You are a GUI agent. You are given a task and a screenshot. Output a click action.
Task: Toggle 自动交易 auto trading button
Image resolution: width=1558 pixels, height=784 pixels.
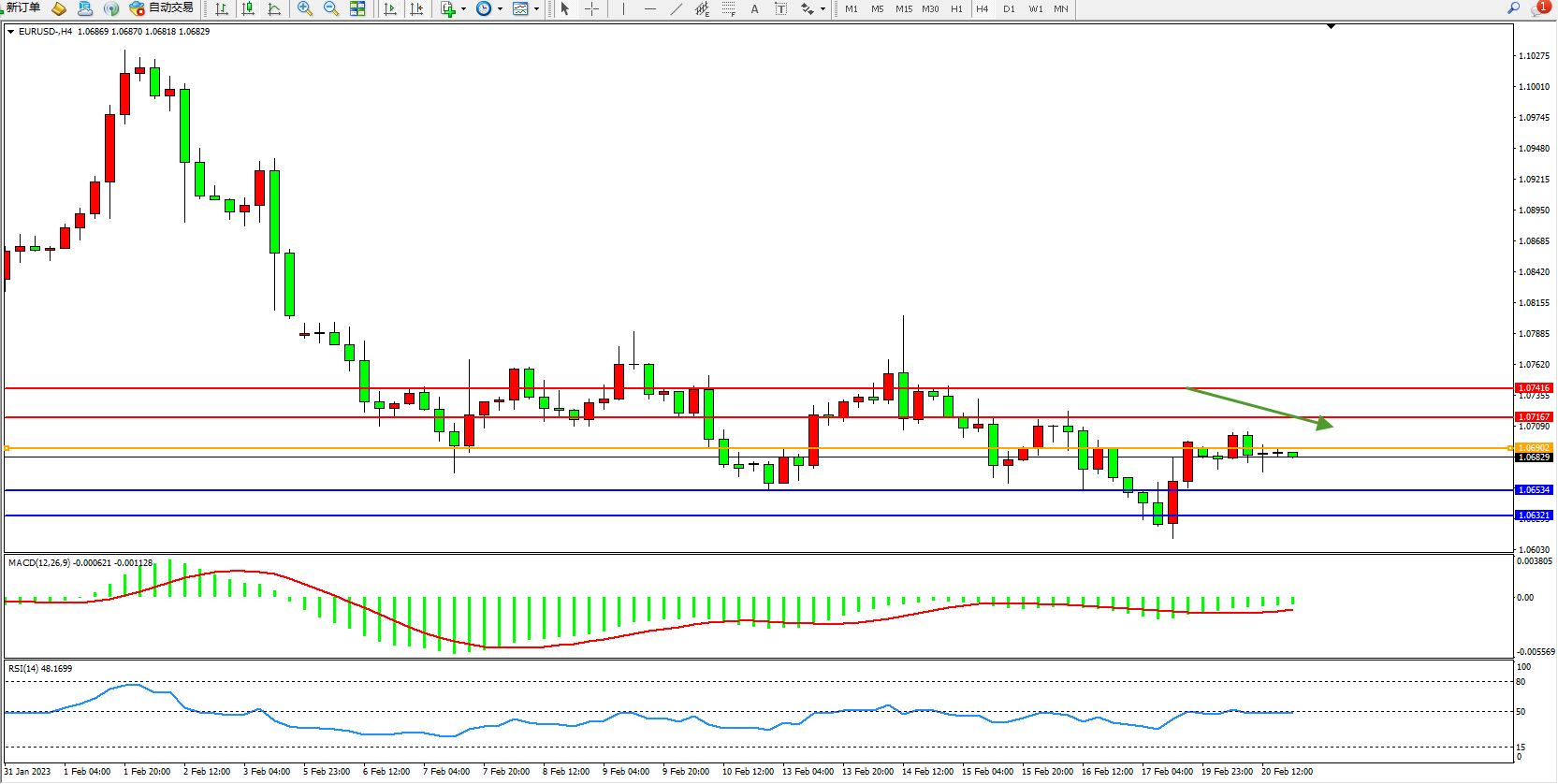tap(162, 8)
